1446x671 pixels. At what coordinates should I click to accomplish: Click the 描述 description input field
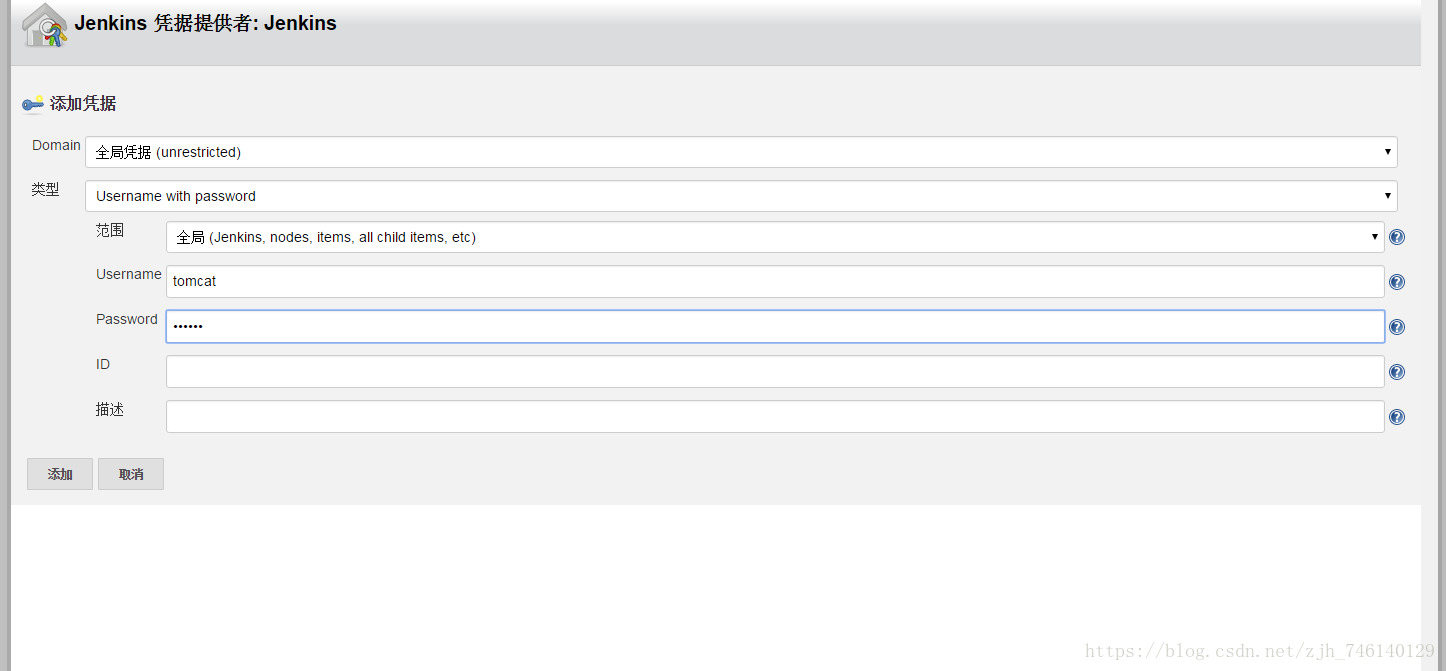pos(775,416)
